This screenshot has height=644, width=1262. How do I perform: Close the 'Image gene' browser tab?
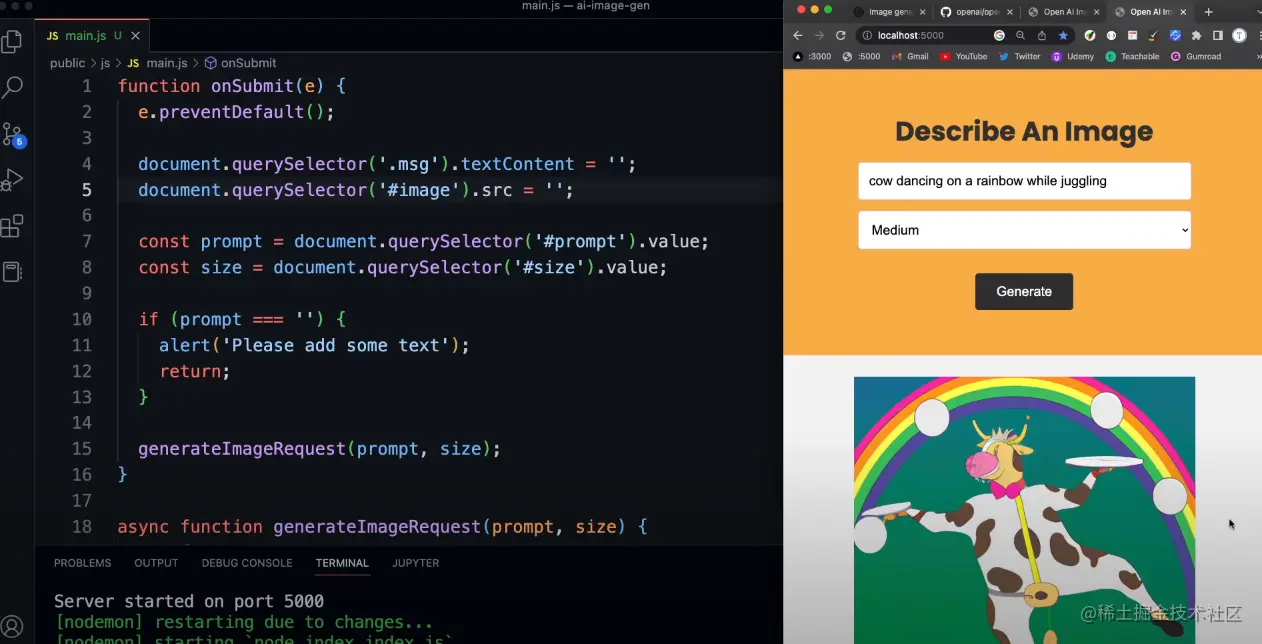point(922,12)
